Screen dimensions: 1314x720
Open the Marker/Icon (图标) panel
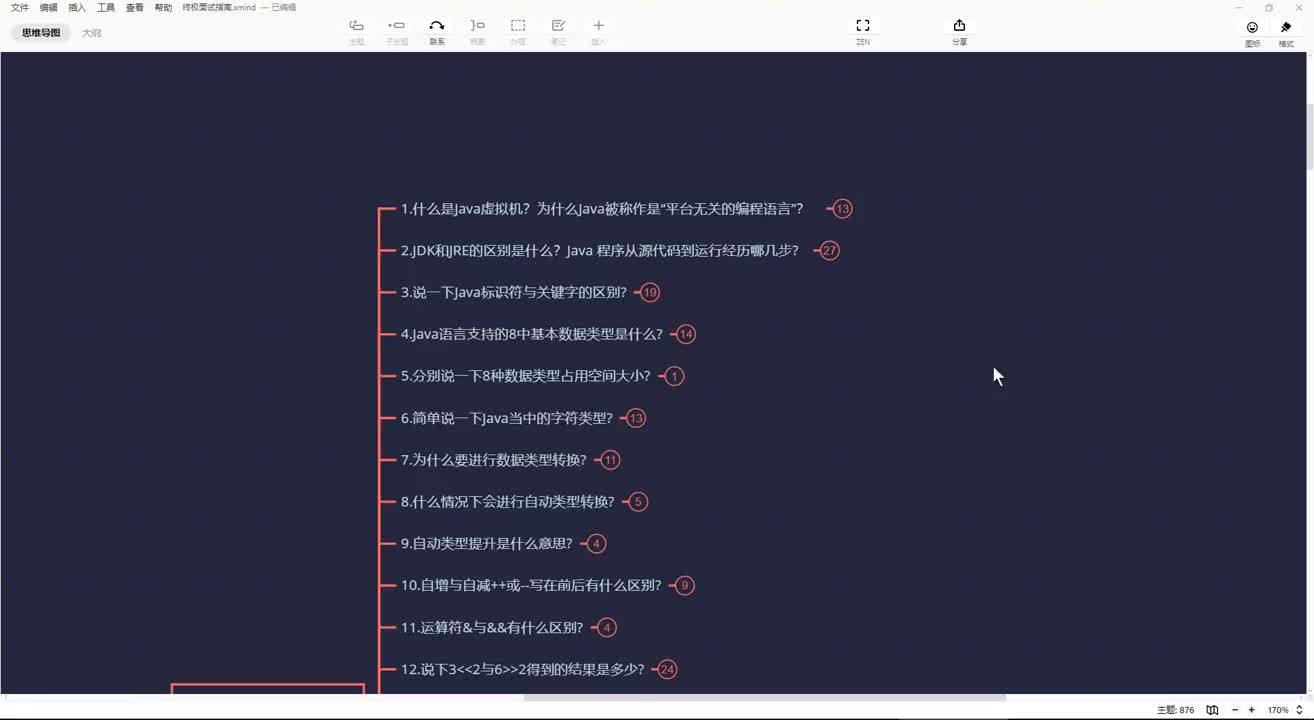[x=1252, y=28]
